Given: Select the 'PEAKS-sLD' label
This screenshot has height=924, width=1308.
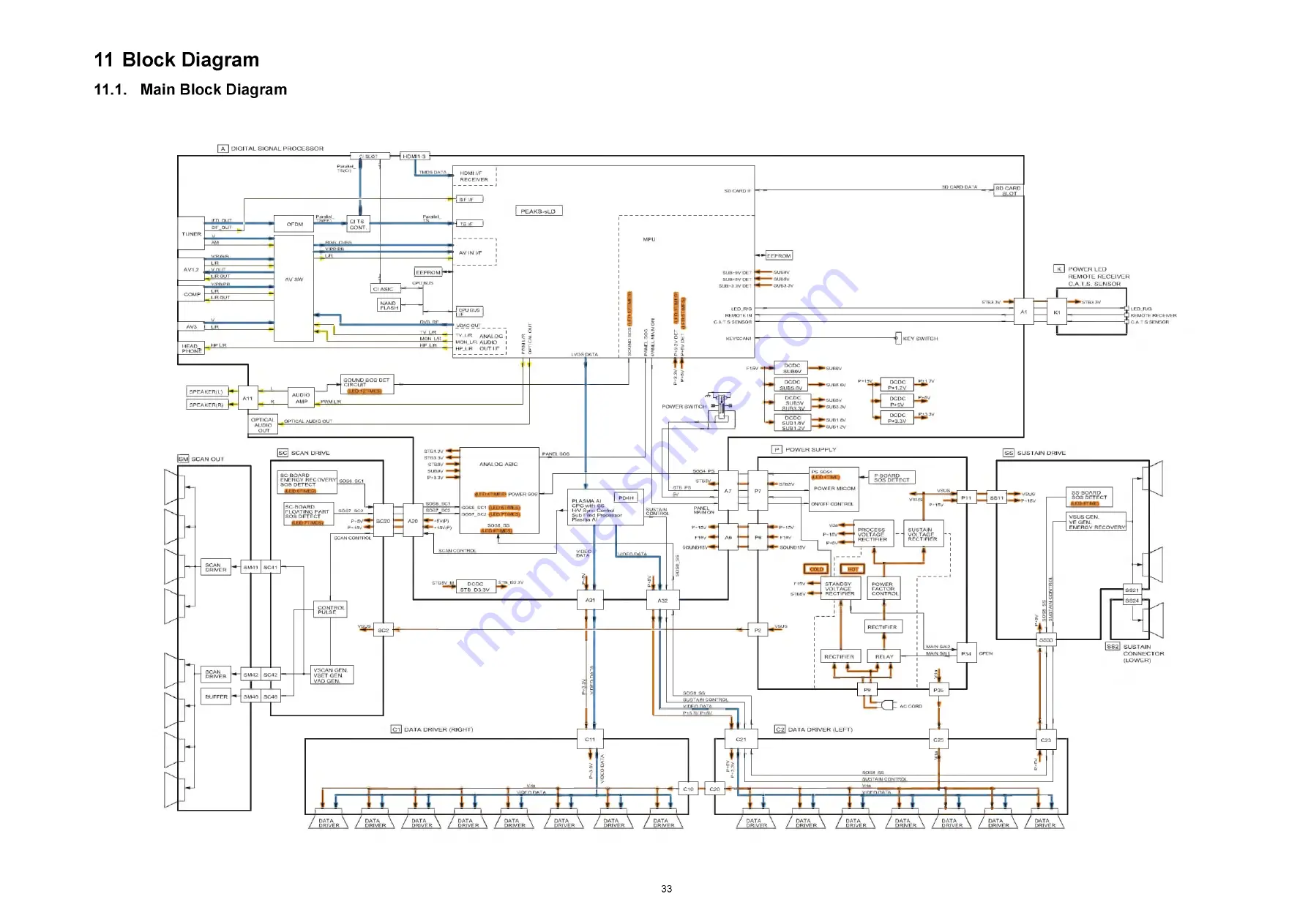Looking at the screenshot, I should [x=538, y=211].
